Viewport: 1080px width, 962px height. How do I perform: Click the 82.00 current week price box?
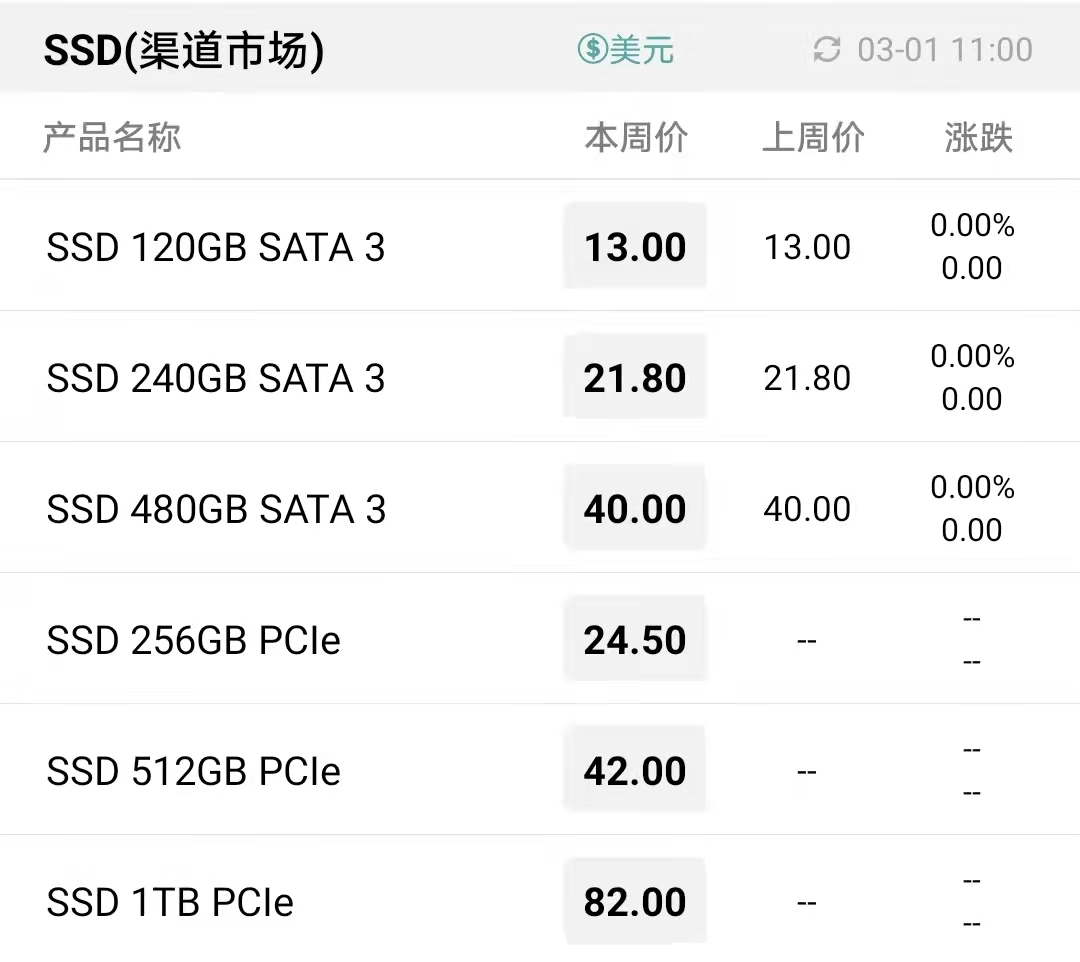pos(635,901)
